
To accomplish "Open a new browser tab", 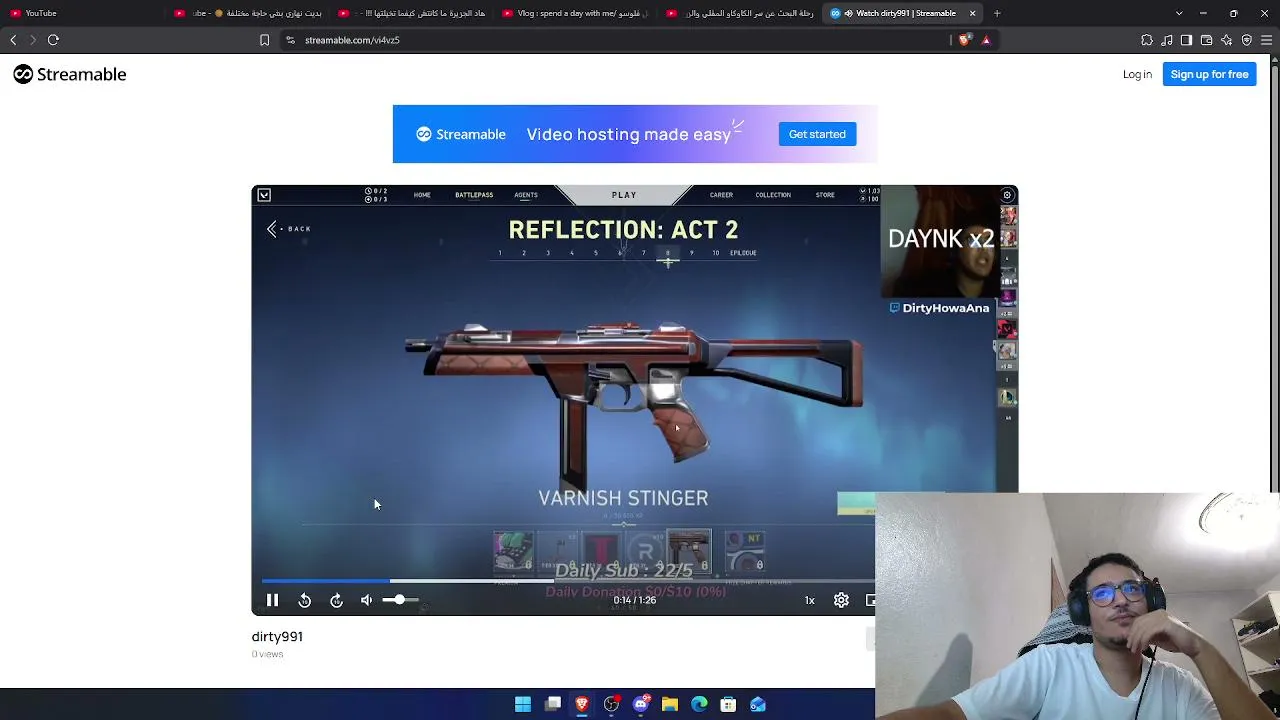I will (997, 13).
